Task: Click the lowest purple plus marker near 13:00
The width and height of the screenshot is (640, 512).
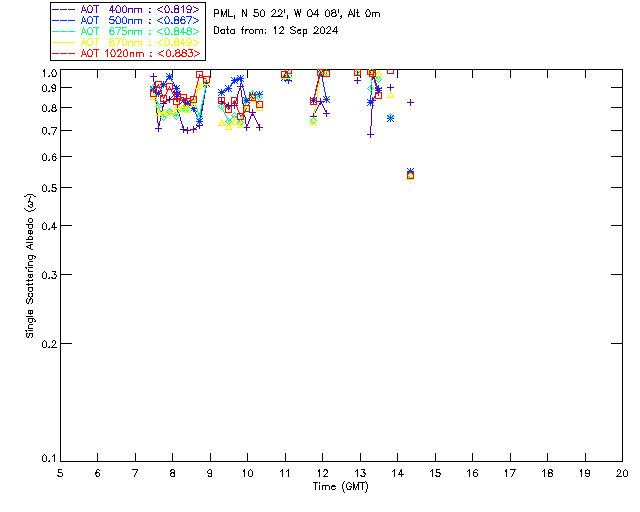Action: [x=370, y=134]
